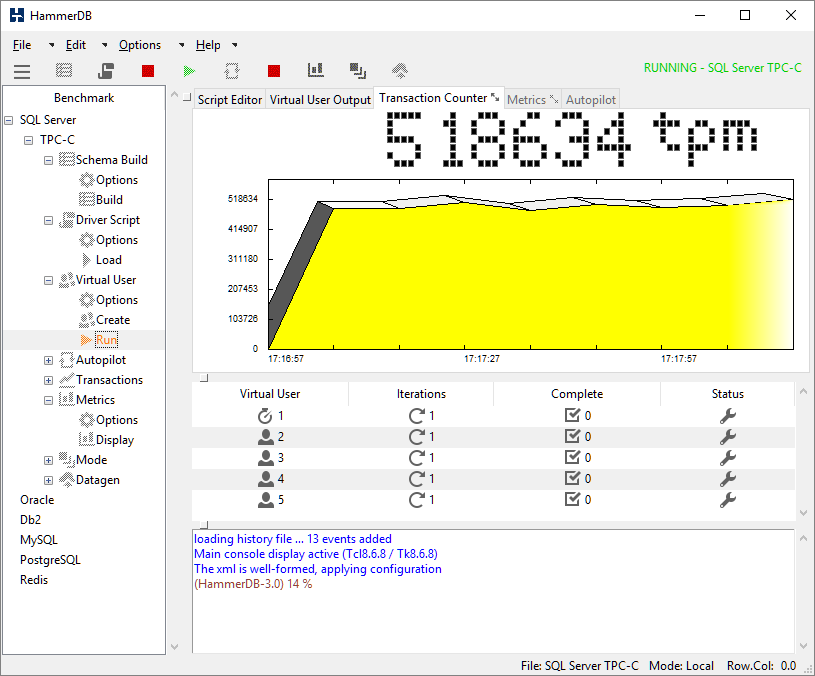This screenshot has width=815, height=676.
Task: Click dropdown arrow beside Help menu
Action: click(235, 45)
